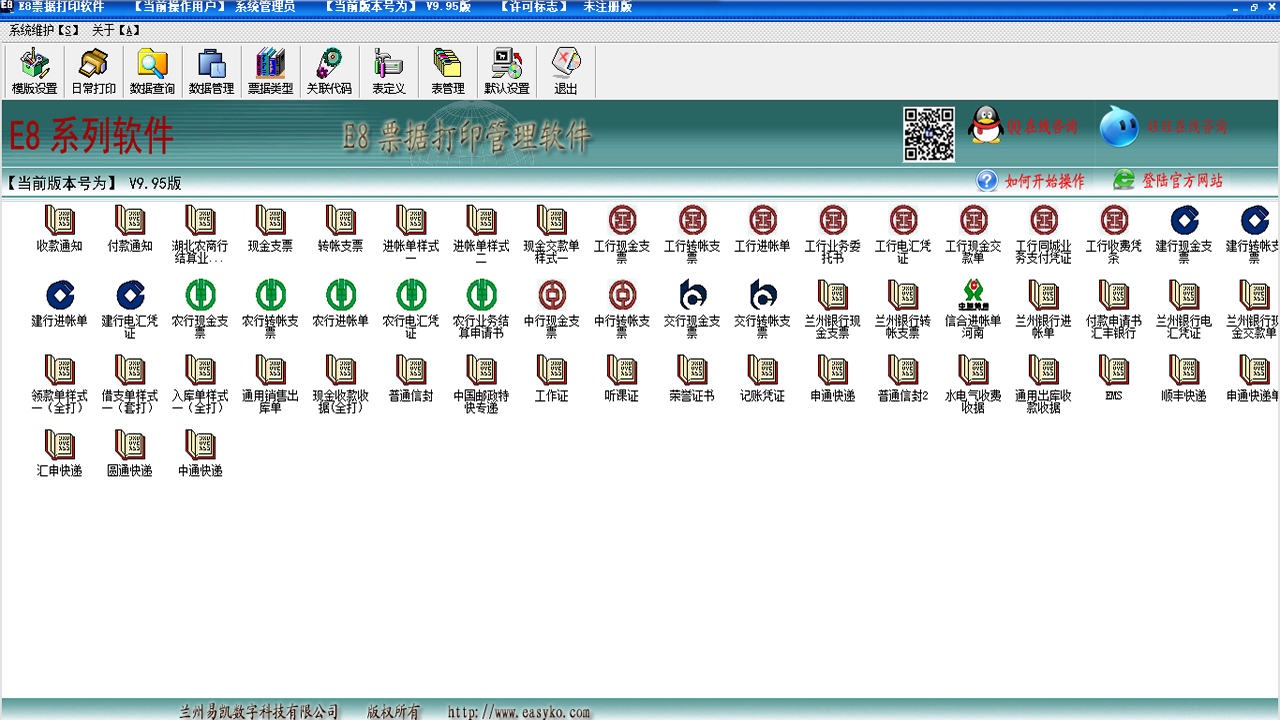Select the 收款通知 template
The image size is (1280, 720).
[x=59, y=228]
